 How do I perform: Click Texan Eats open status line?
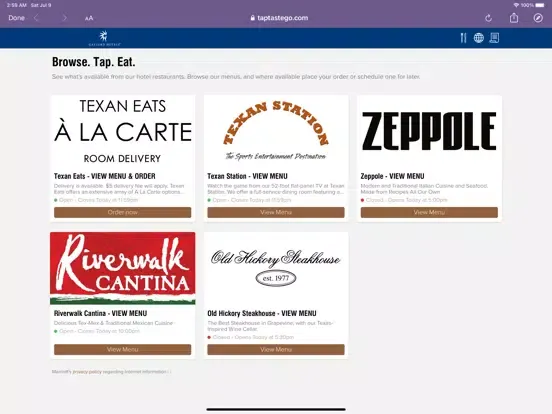click(96, 200)
